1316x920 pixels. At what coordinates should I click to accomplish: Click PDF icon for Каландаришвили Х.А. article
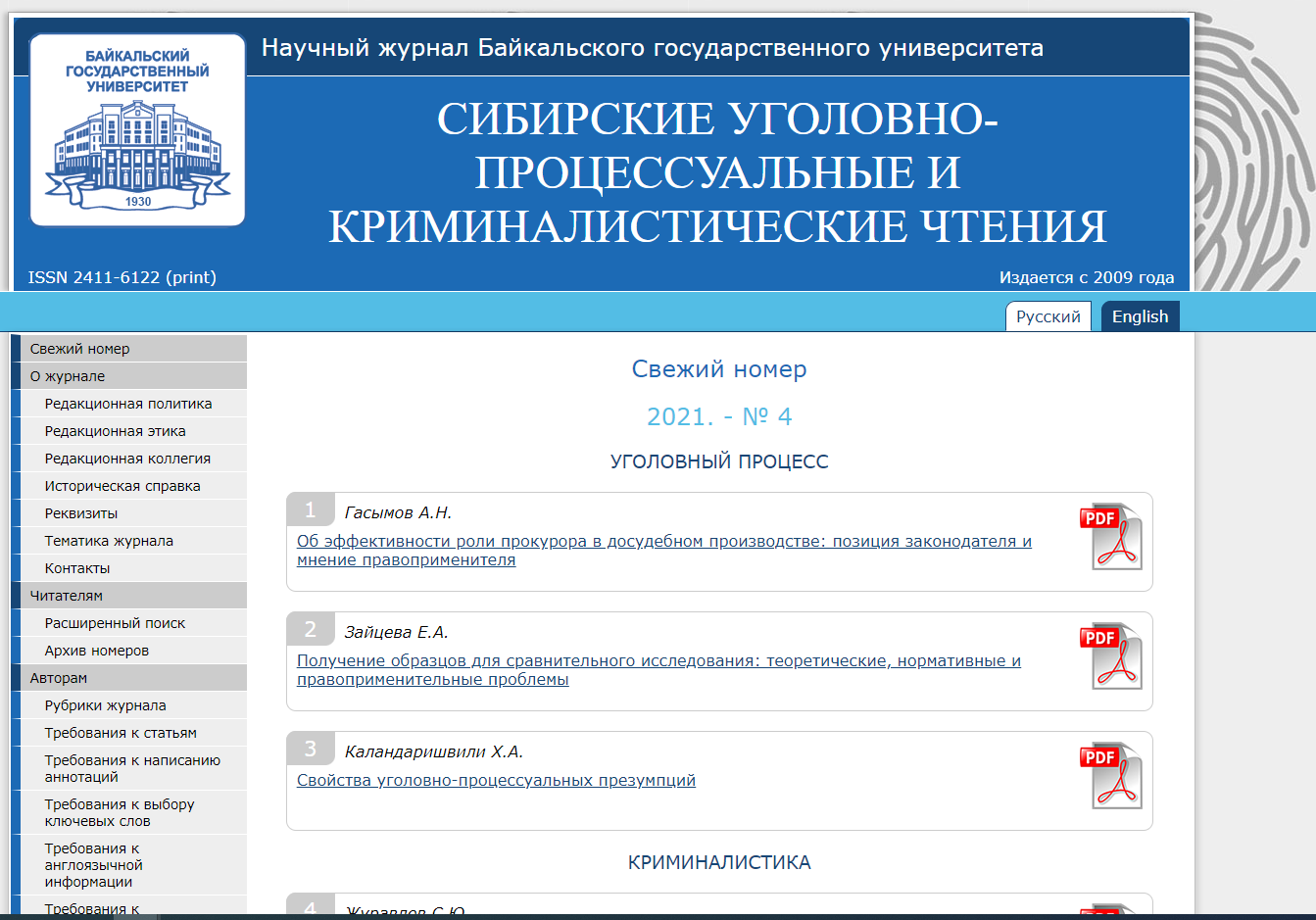(1111, 775)
